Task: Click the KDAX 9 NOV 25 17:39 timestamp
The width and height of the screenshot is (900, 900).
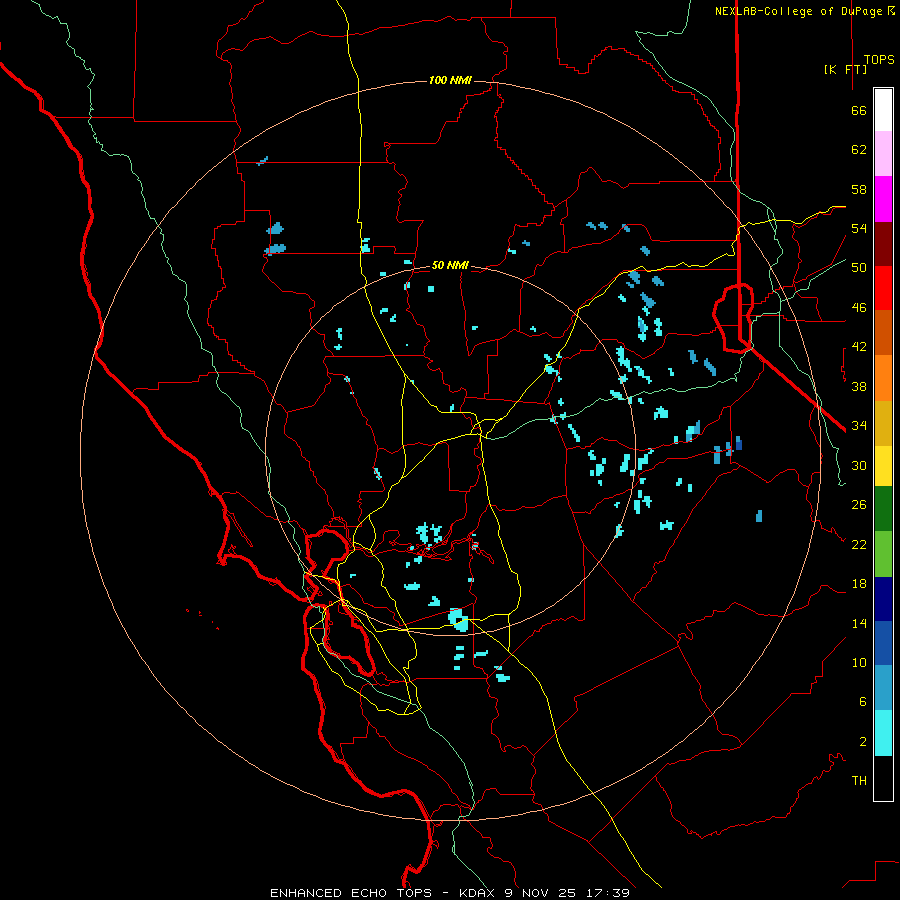Action: [544, 893]
